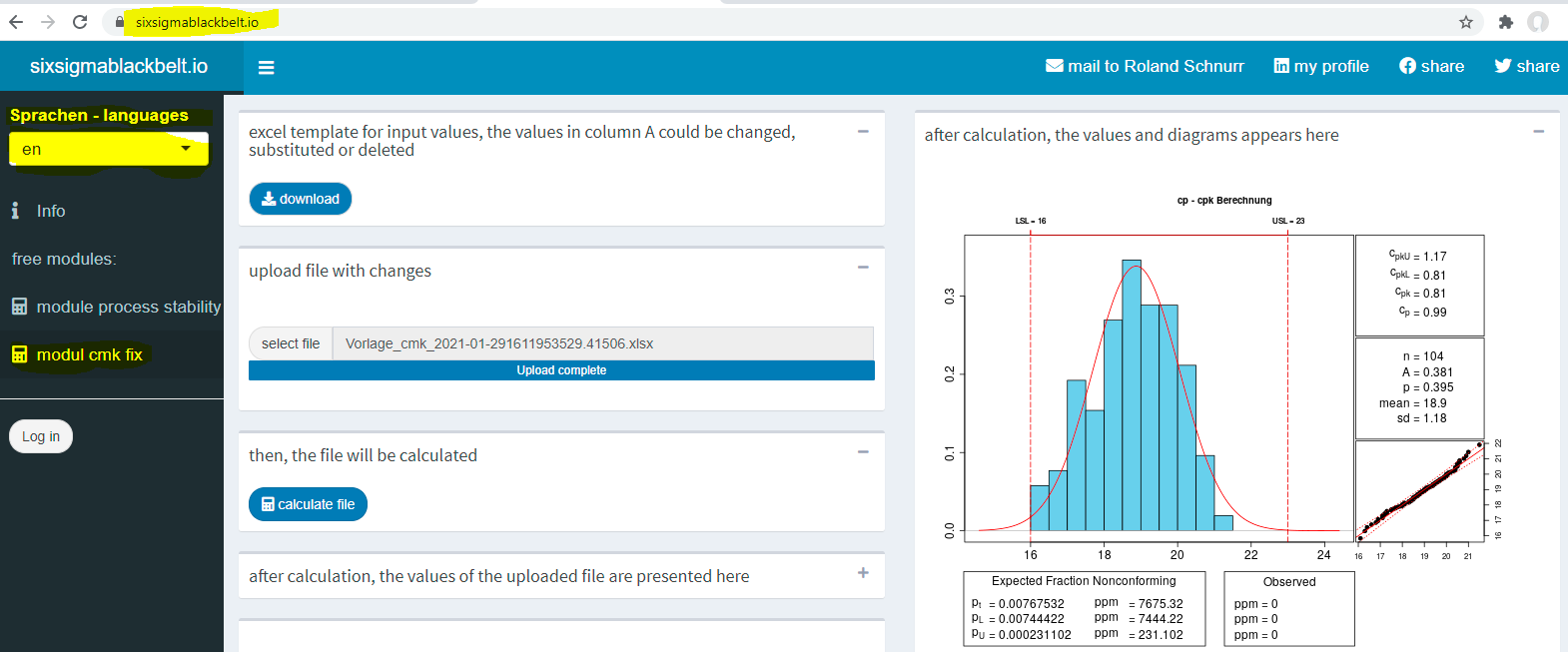The width and height of the screenshot is (1568, 652).
Task: Click the Facebook share link
Action: pyautogui.click(x=1431, y=66)
